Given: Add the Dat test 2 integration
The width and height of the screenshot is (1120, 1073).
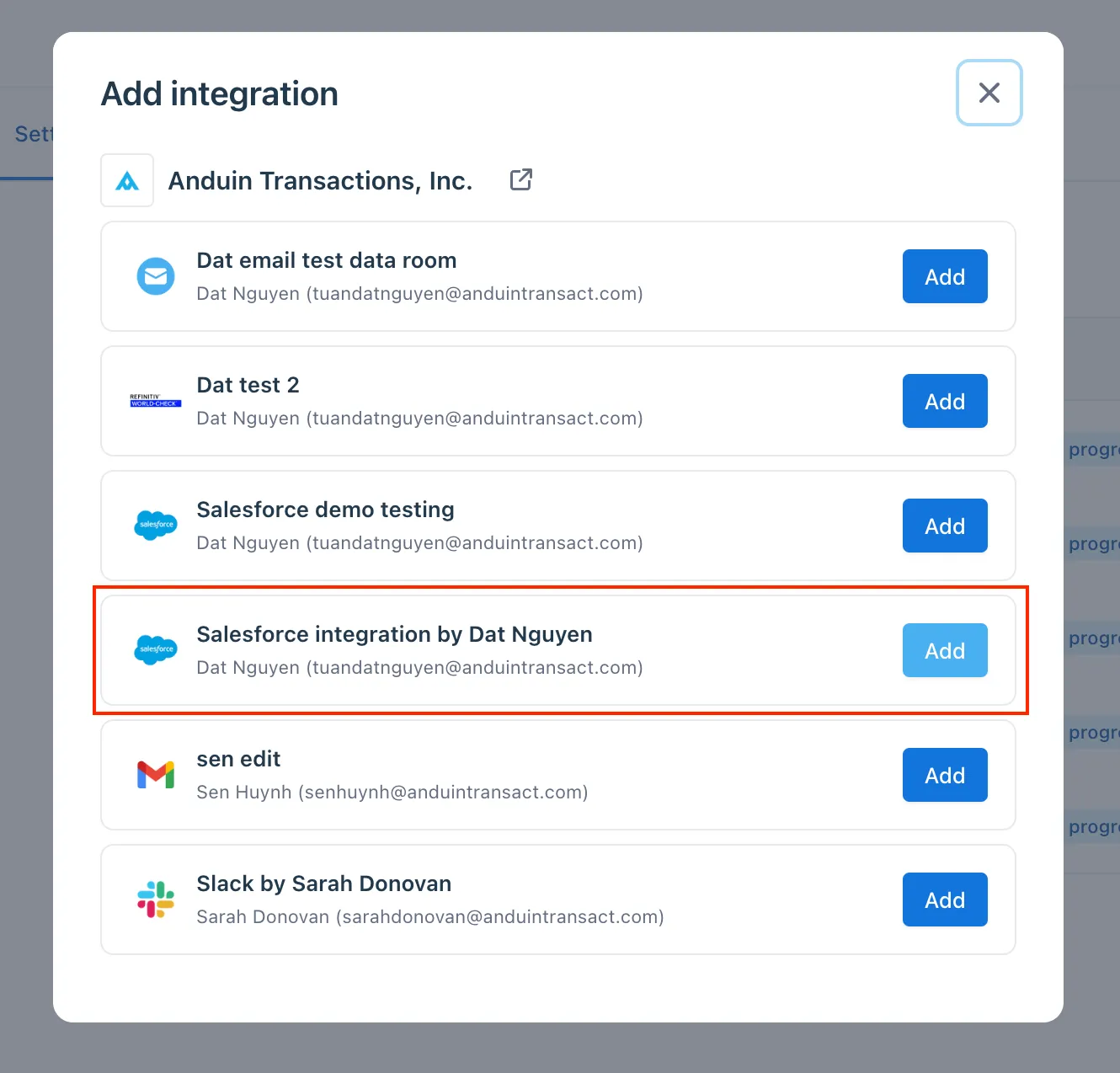Looking at the screenshot, I should click(x=945, y=401).
